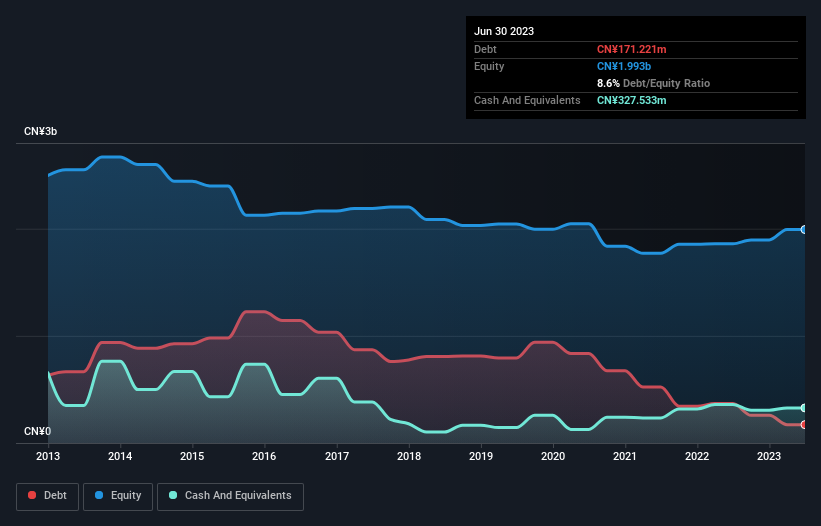821x526 pixels.
Task: Toggle the Debt series legend button
Action: [48, 496]
